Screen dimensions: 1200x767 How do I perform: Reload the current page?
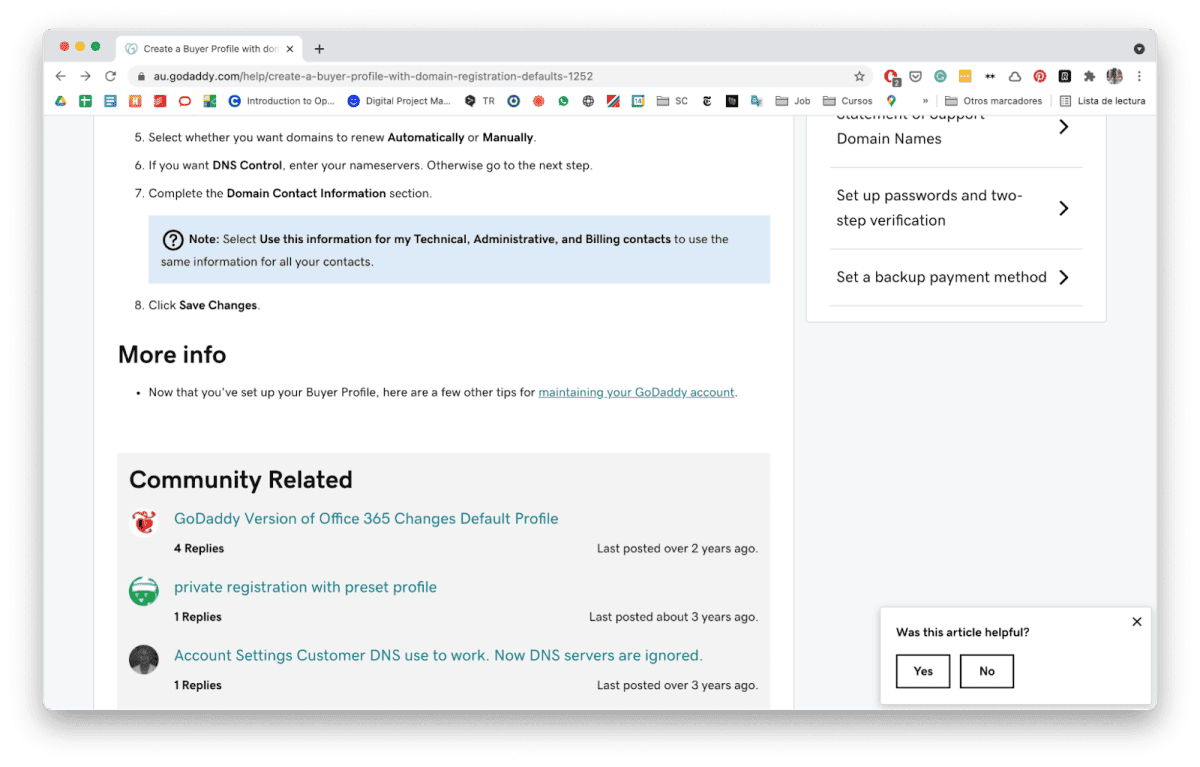111,76
